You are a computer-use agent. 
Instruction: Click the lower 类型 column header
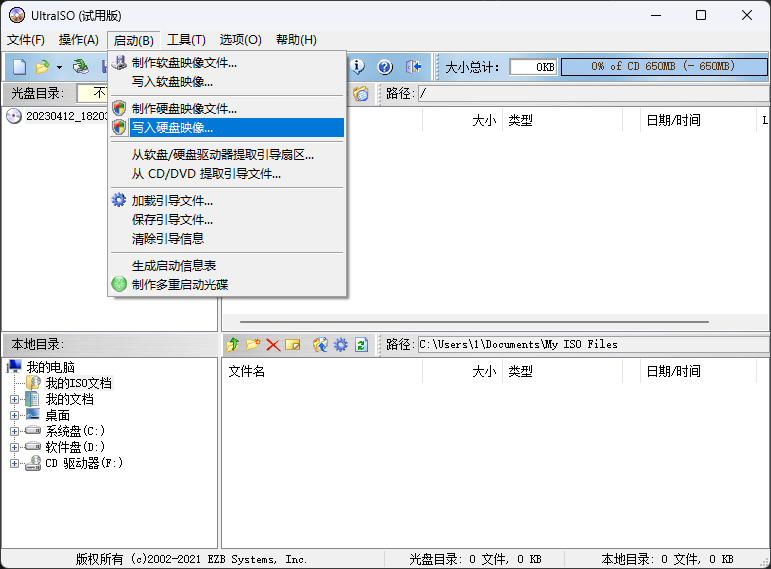coord(562,371)
